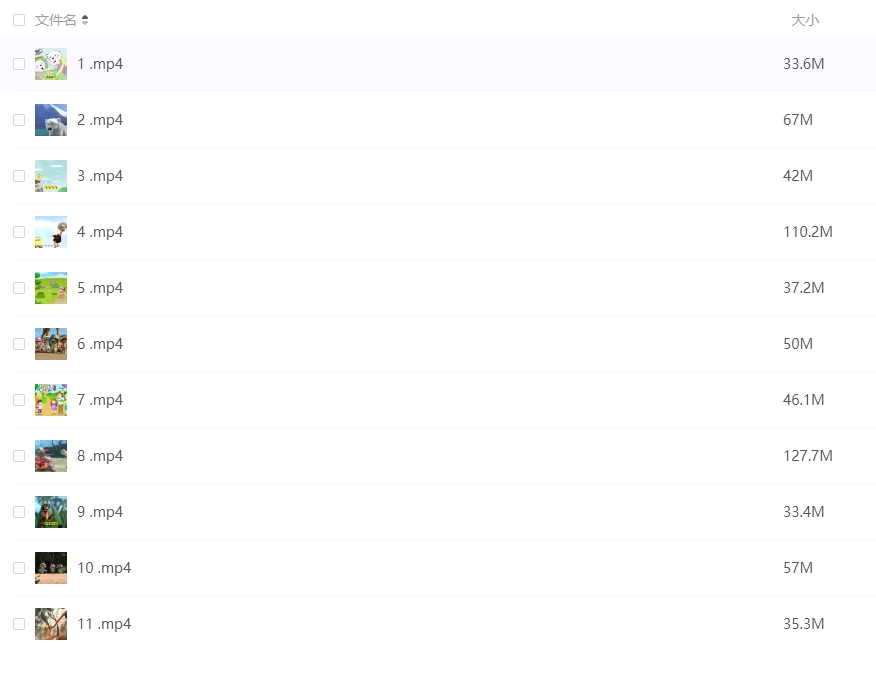Open the 9.mp4 thumbnail image
This screenshot has height=678, width=876.
[51, 512]
